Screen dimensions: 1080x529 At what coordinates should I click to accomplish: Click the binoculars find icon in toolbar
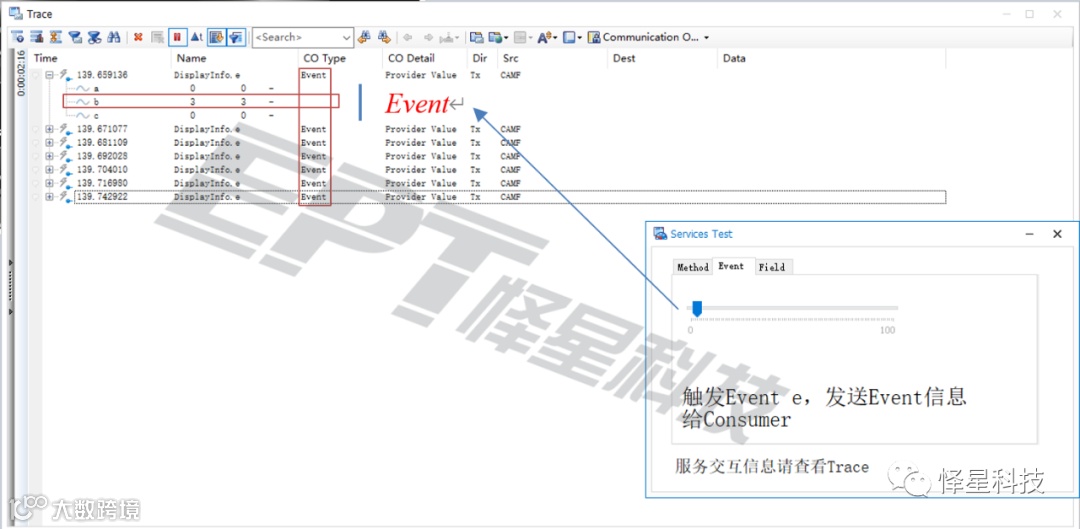pos(114,37)
